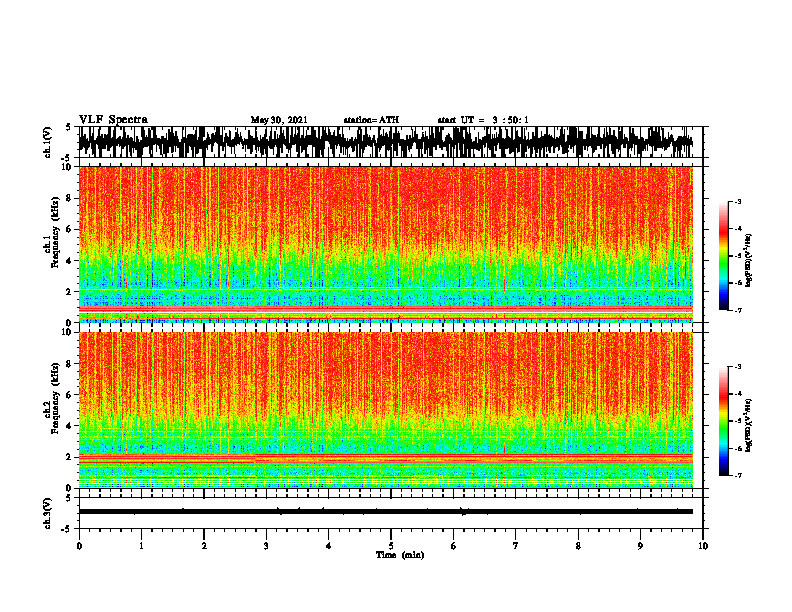The width and height of the screenshot is (792, 612).
Task: Click the "10" kHz tick of ch.2 spectrogram
Action: tap(68, 332)
